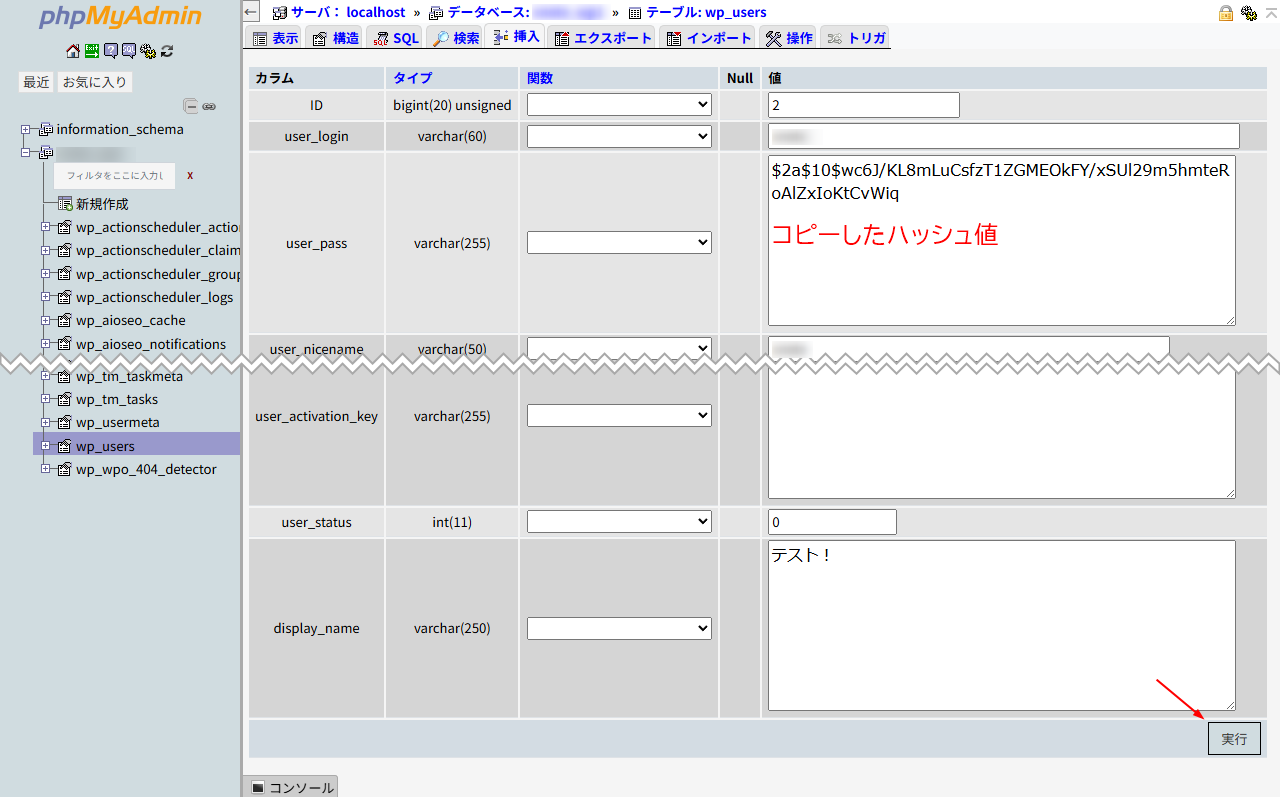Open the トリガ (Triggers) tab
The width and height of the screenshot is (1280, 797).
coord(856,38)
